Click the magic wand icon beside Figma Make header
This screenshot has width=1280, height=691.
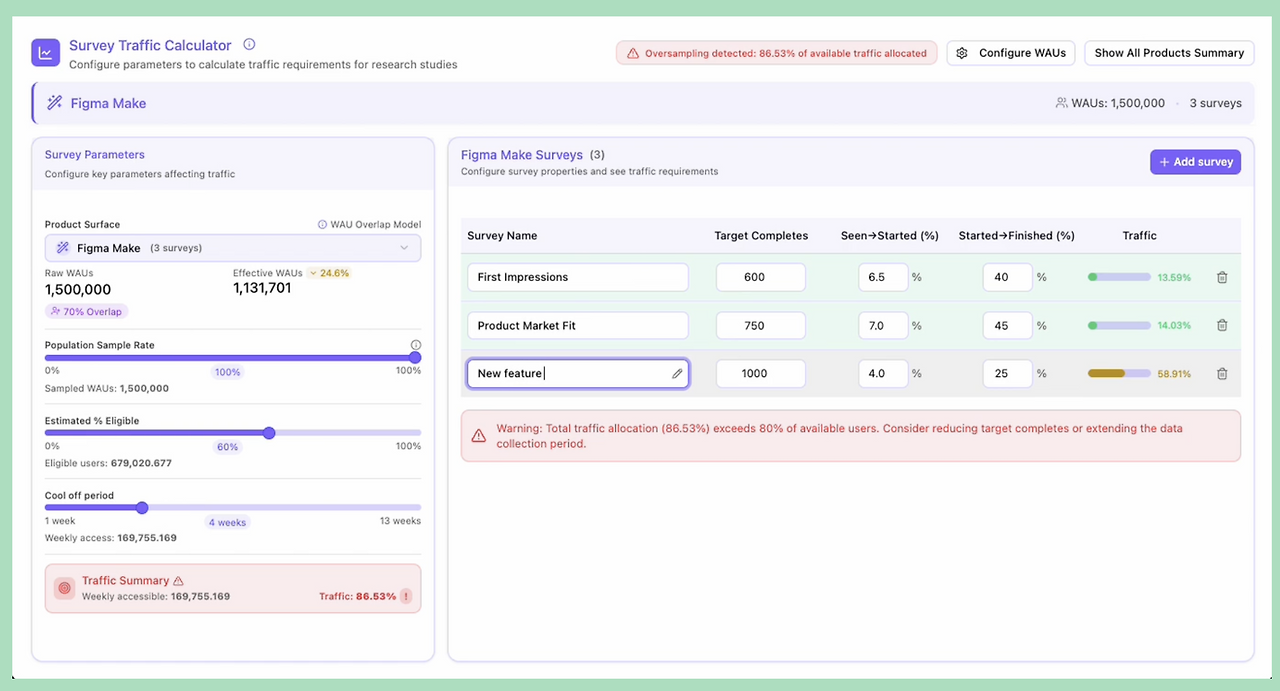coord(55,103)
